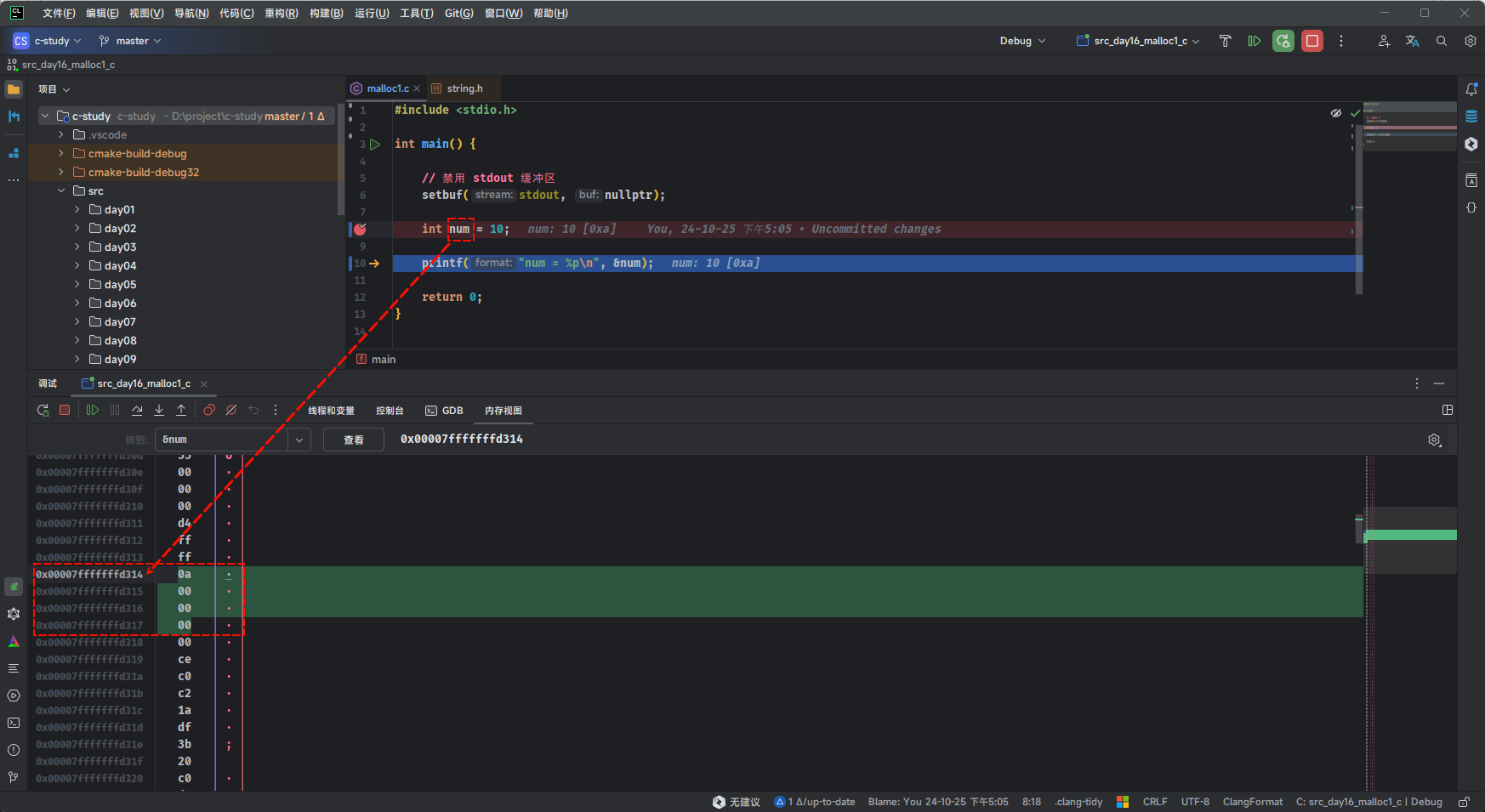Viewport: 1485px width, 812px height.
Task: Click Step Into in debug toolbar
Action: click(159, 411)
